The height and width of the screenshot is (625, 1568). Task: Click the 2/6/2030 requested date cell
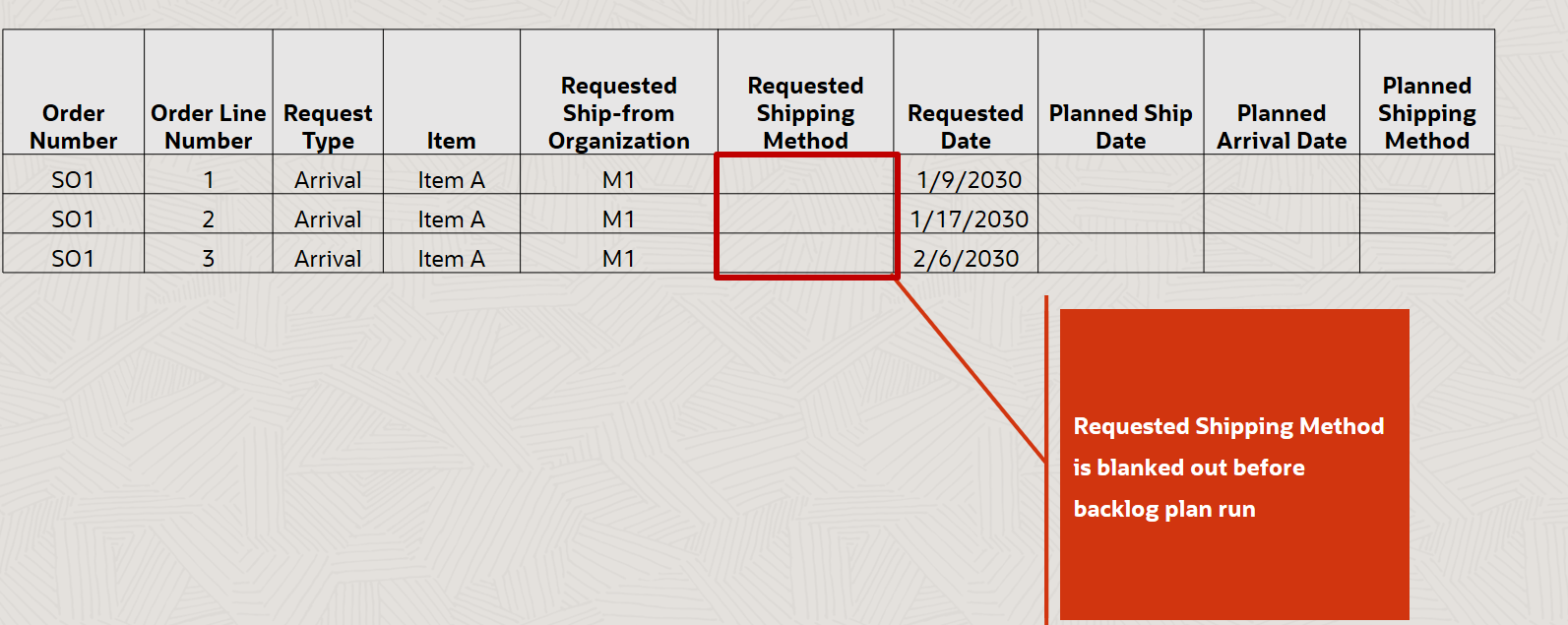coord(966,258)
